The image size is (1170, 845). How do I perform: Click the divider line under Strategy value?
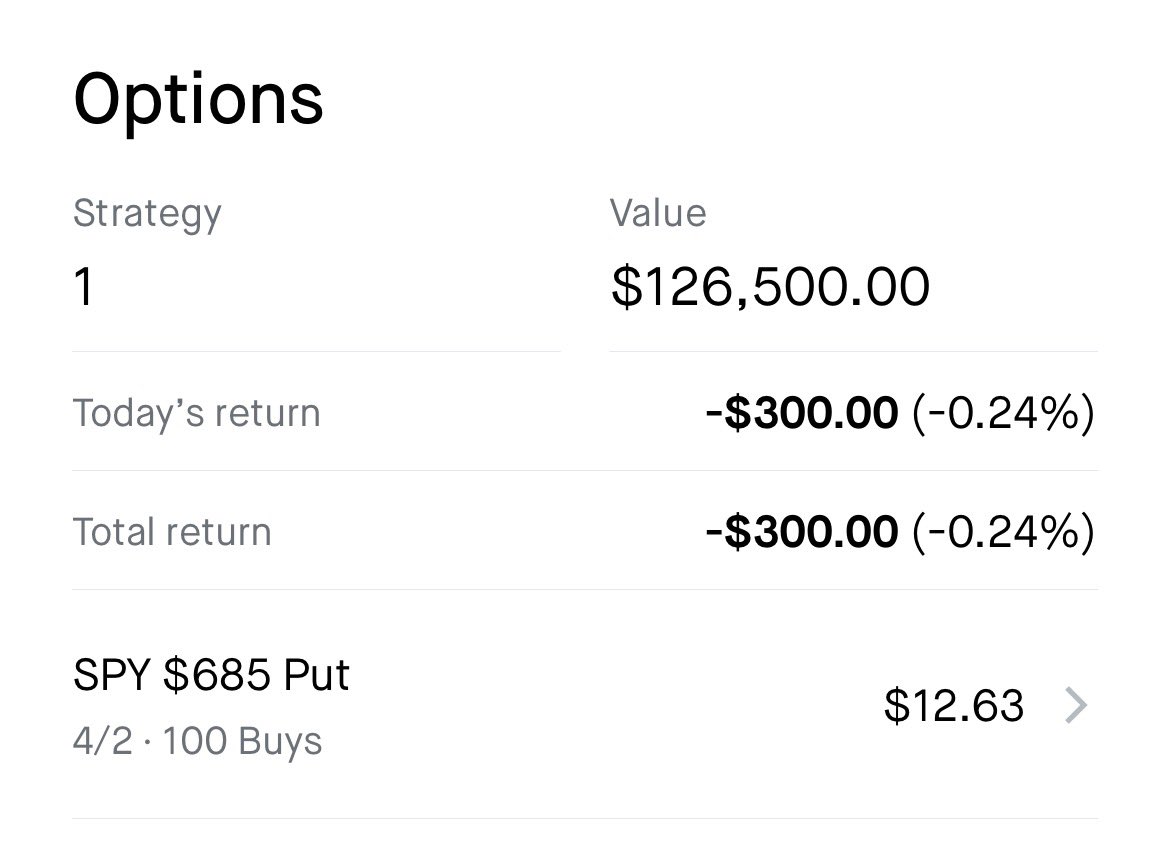click(x=316, y=352)
